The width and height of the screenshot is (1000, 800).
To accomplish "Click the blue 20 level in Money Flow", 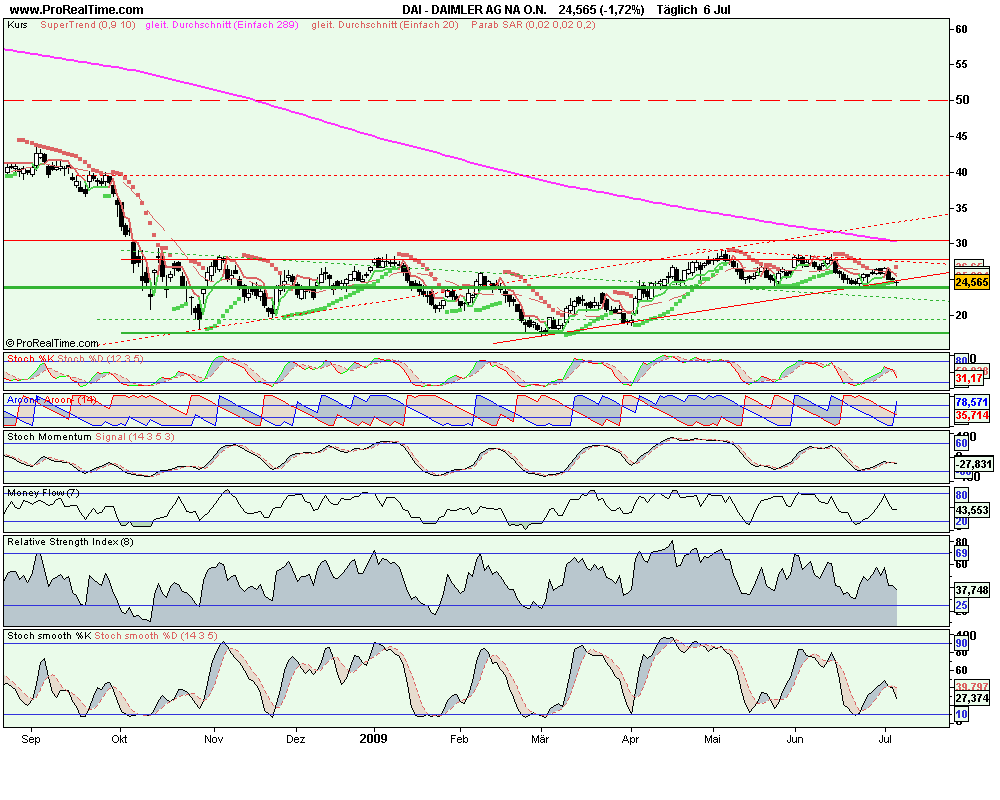I will point(961,522).
